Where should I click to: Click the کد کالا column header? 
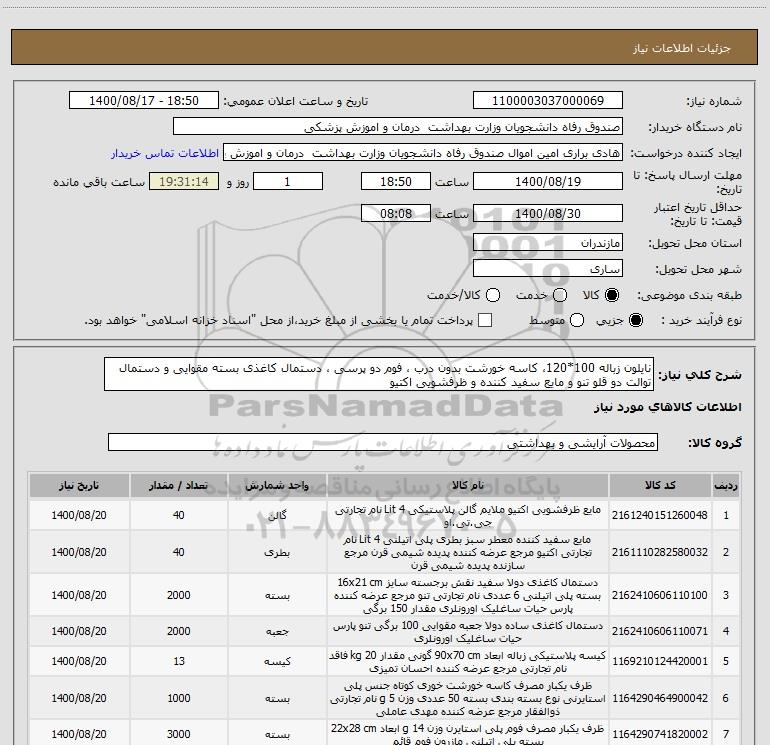pos(660,485)
